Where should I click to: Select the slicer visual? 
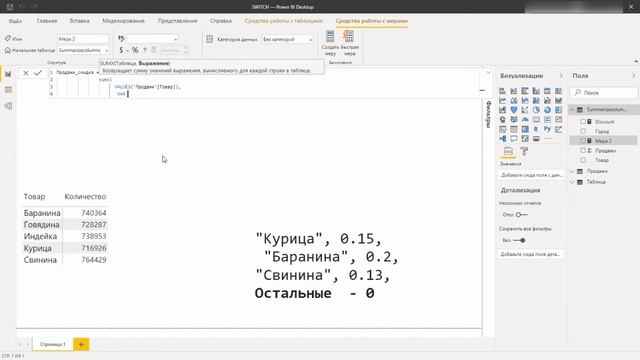pyautogui.click(x=502, y=129)
